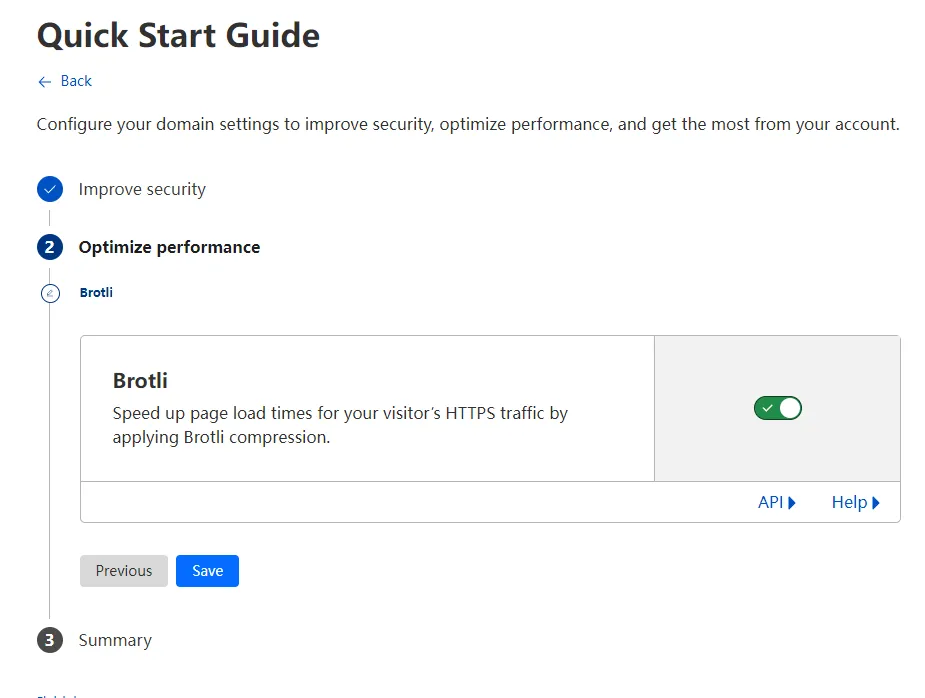Select the Optimize performance step label

tap(169, 247)
